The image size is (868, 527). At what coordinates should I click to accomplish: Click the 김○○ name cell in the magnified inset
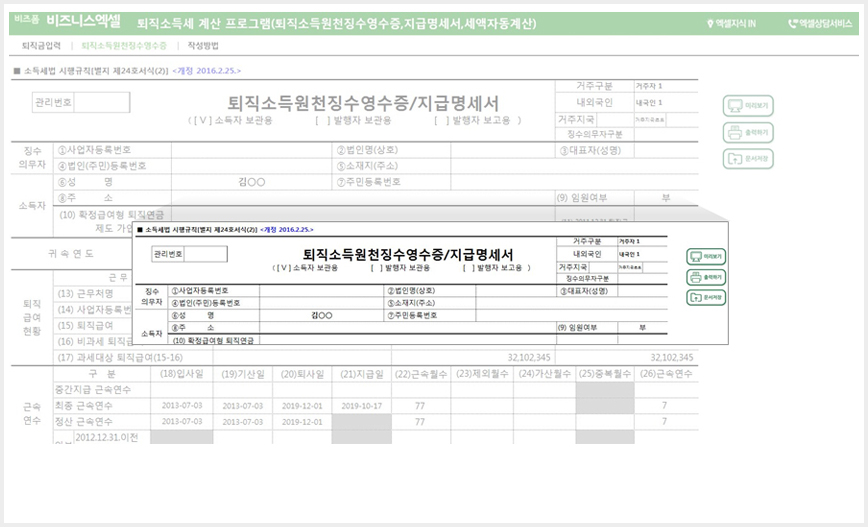(322, 315)
